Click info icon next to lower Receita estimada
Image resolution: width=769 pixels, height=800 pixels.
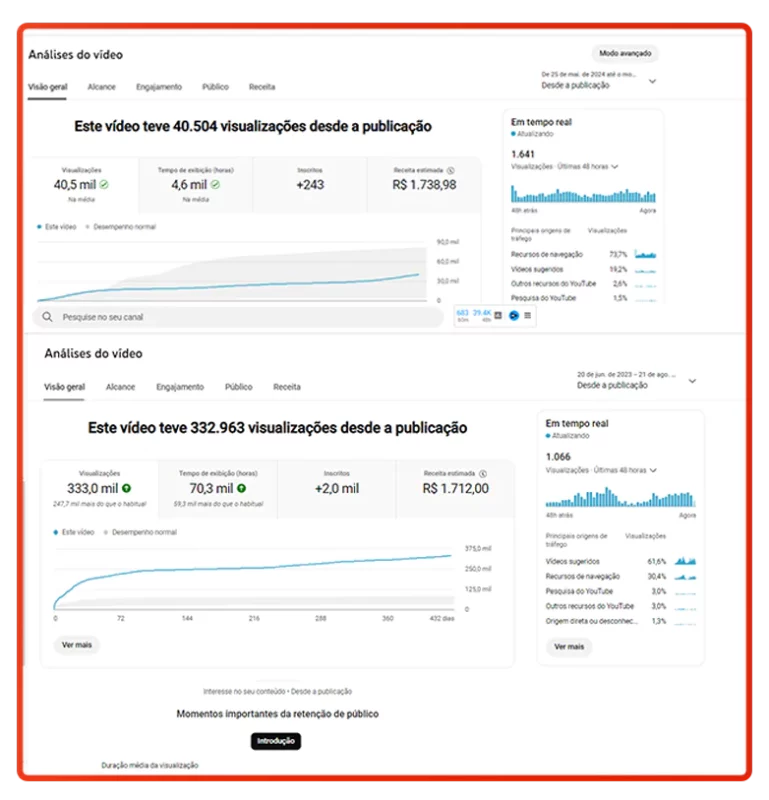point(483,473)
